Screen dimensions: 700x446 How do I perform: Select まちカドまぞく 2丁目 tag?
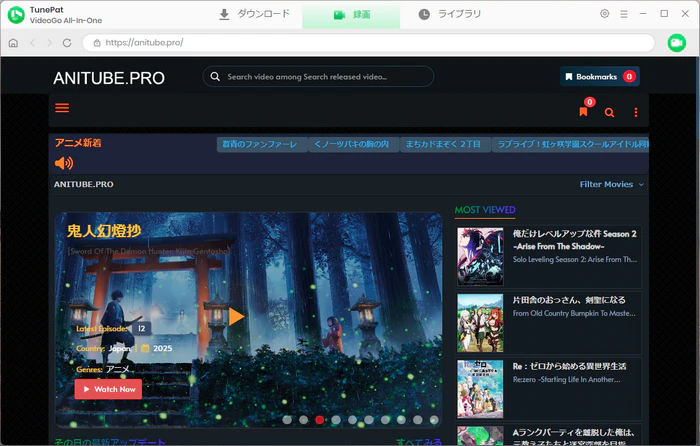click(x=445, y=144)
